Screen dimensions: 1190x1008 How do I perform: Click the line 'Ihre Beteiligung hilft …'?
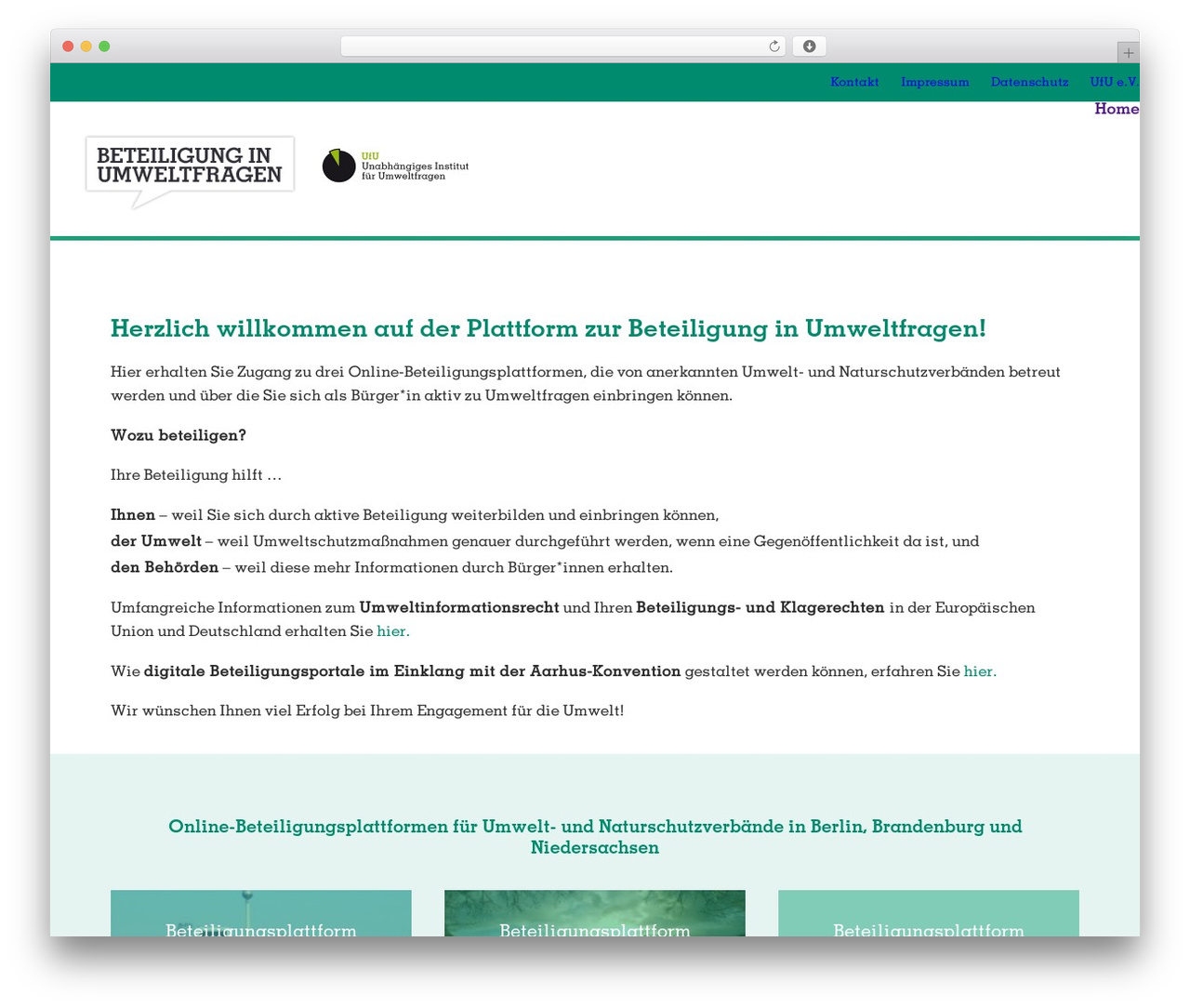[x=196, y=475]
